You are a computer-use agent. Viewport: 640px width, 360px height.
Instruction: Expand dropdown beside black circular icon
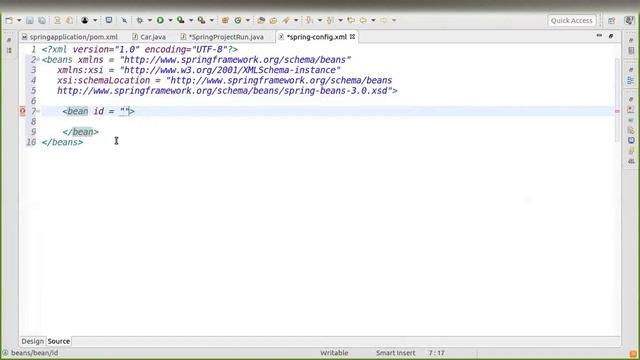pyautogui.click(x=95, y=20)
